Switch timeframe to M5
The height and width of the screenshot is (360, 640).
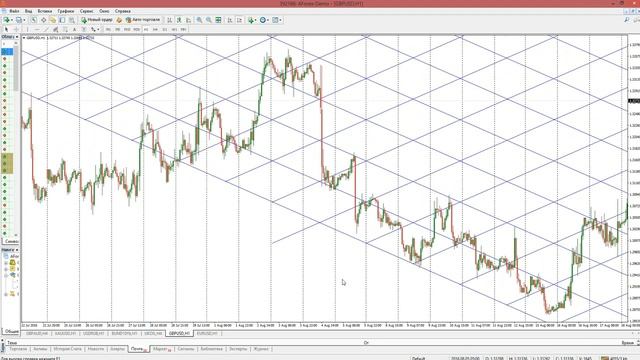pyautogui.click(x=118, y=29)
